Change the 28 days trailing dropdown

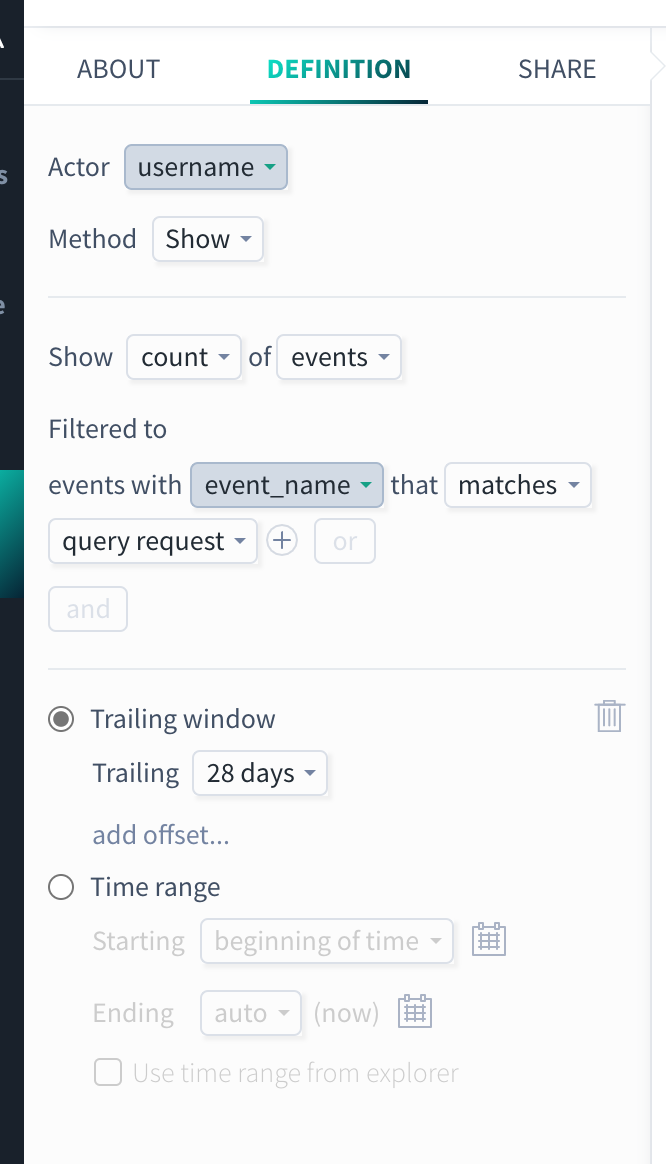tap(260, 774)
